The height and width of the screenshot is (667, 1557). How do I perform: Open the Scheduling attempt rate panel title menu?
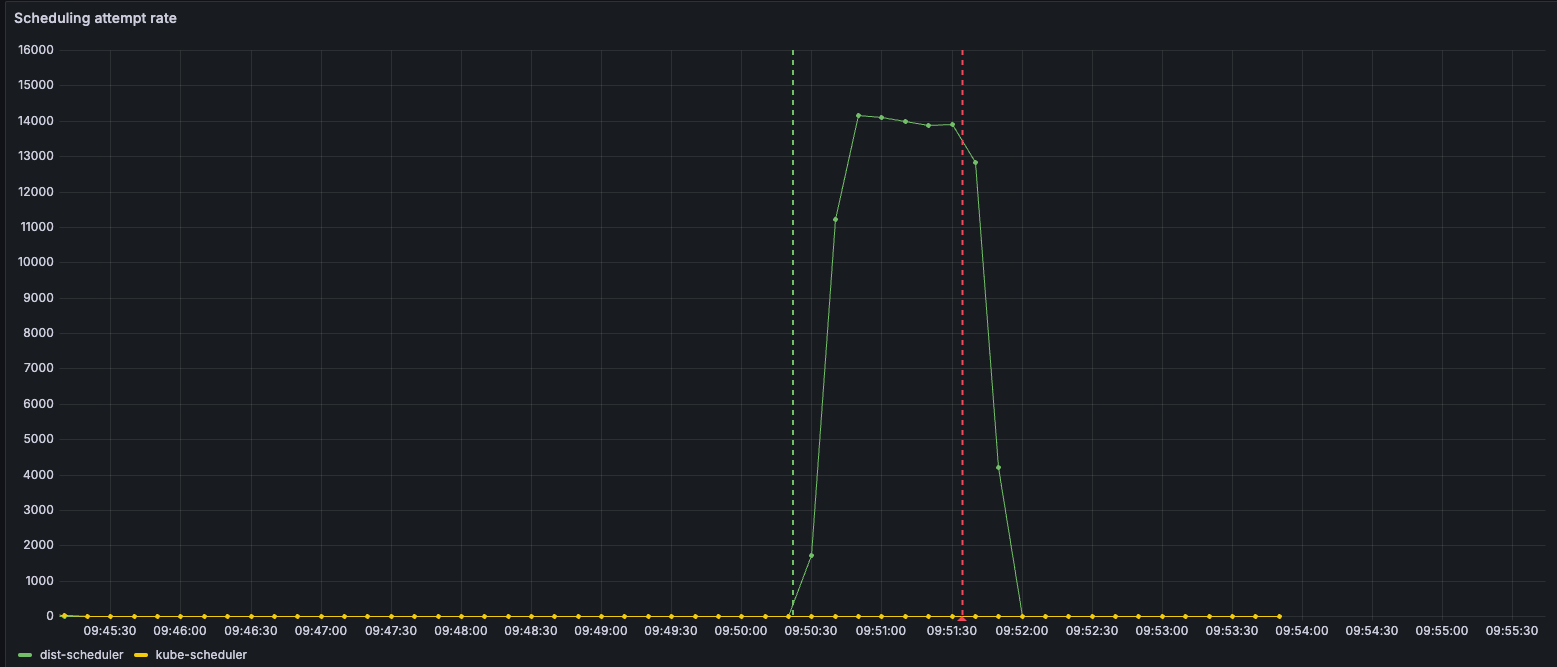[95, 18]
